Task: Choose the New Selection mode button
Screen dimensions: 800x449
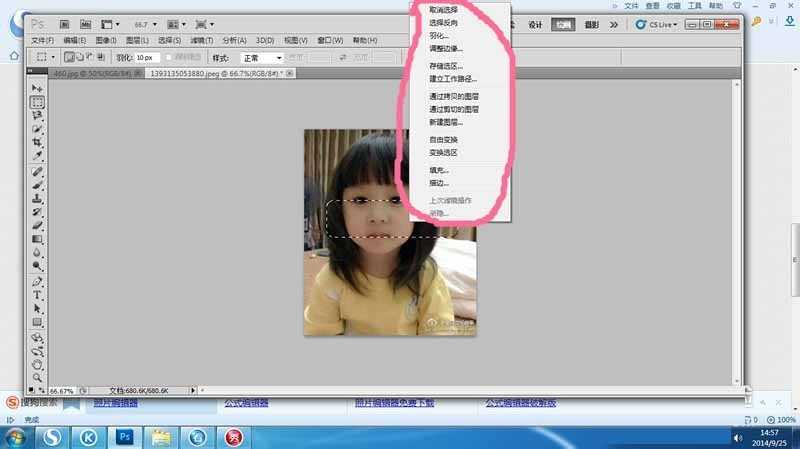Action: click(x=70, y=58)
